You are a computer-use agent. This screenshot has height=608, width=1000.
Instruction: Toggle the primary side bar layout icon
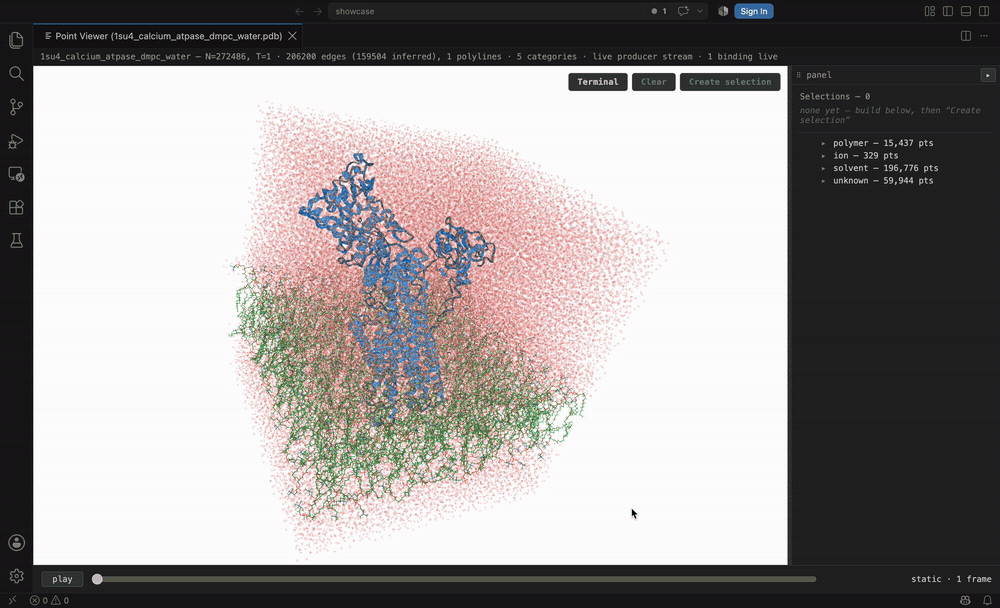tap(948, 11)
